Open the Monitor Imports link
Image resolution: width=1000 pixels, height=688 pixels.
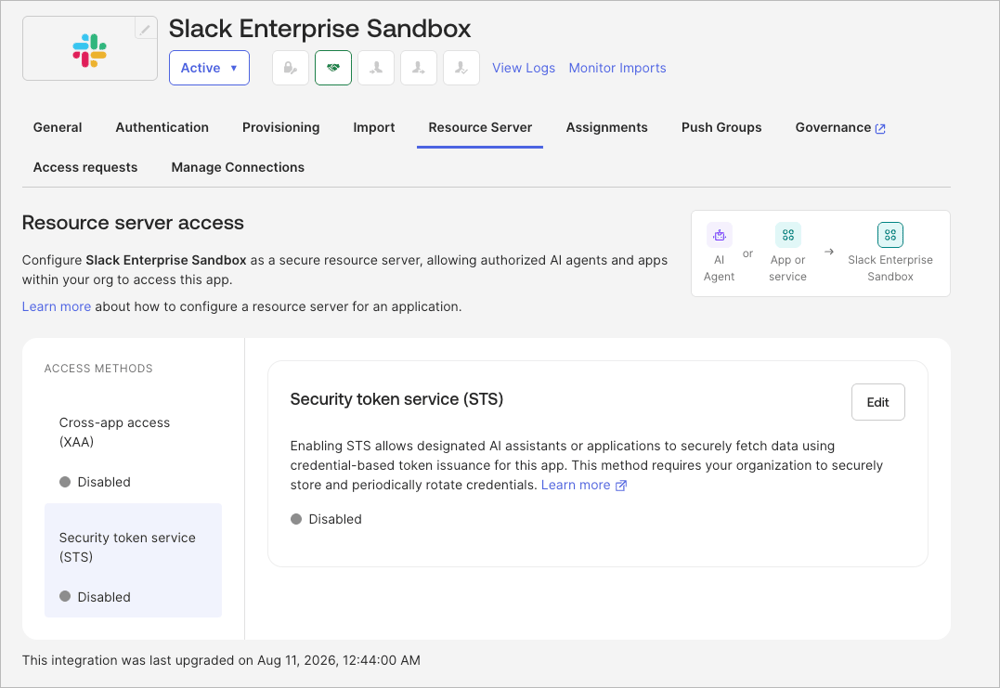coord(617,68)
